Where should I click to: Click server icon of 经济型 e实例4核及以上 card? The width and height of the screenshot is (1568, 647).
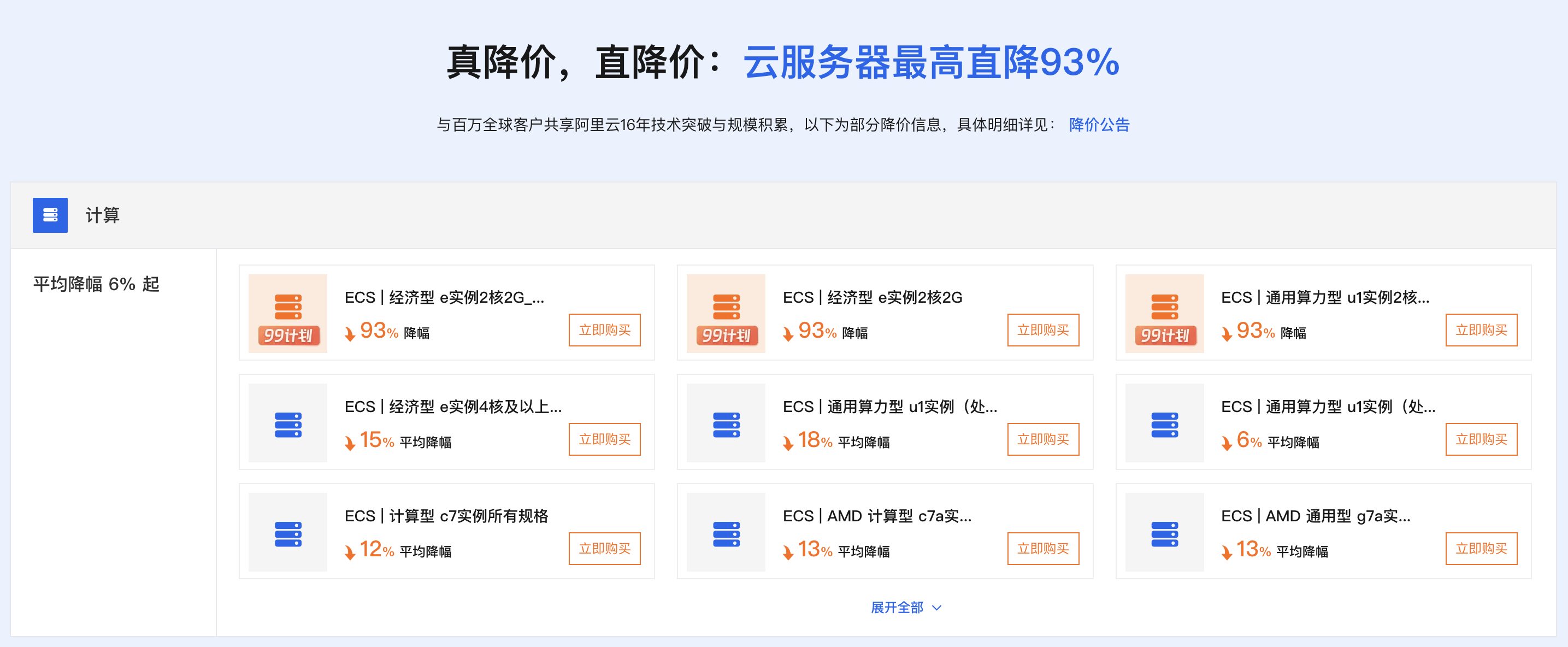click(x=288, y=423)
